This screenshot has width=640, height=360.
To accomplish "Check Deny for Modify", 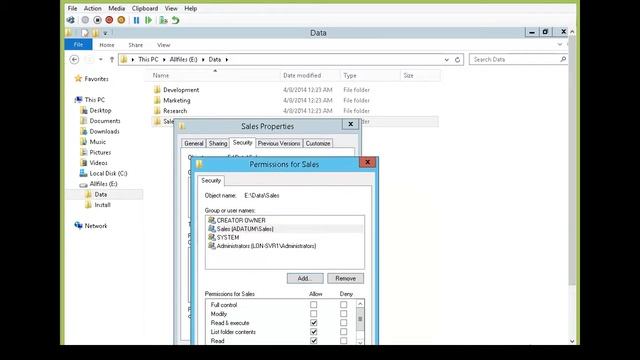I will point(344,313).
